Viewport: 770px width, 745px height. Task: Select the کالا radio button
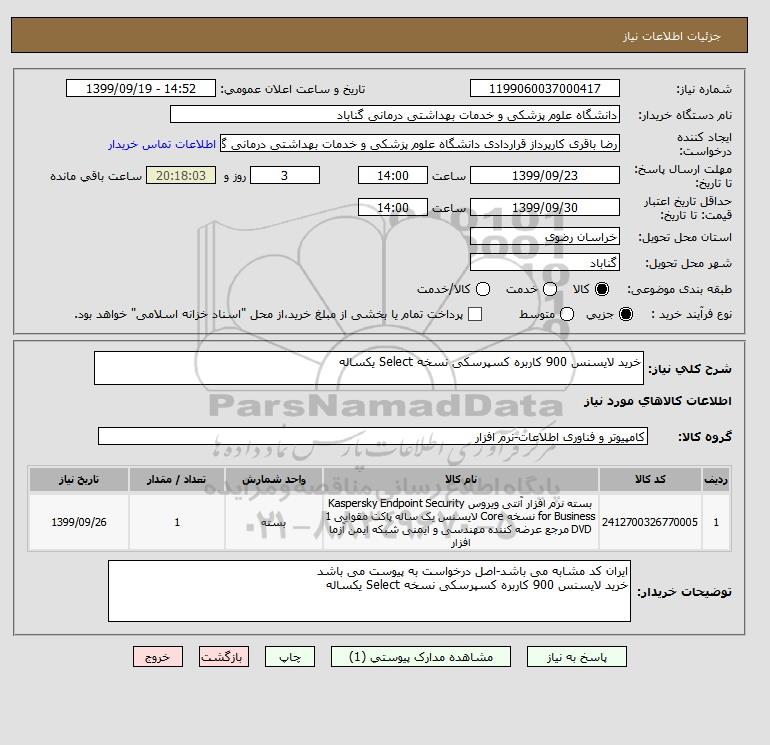(602, 289)
